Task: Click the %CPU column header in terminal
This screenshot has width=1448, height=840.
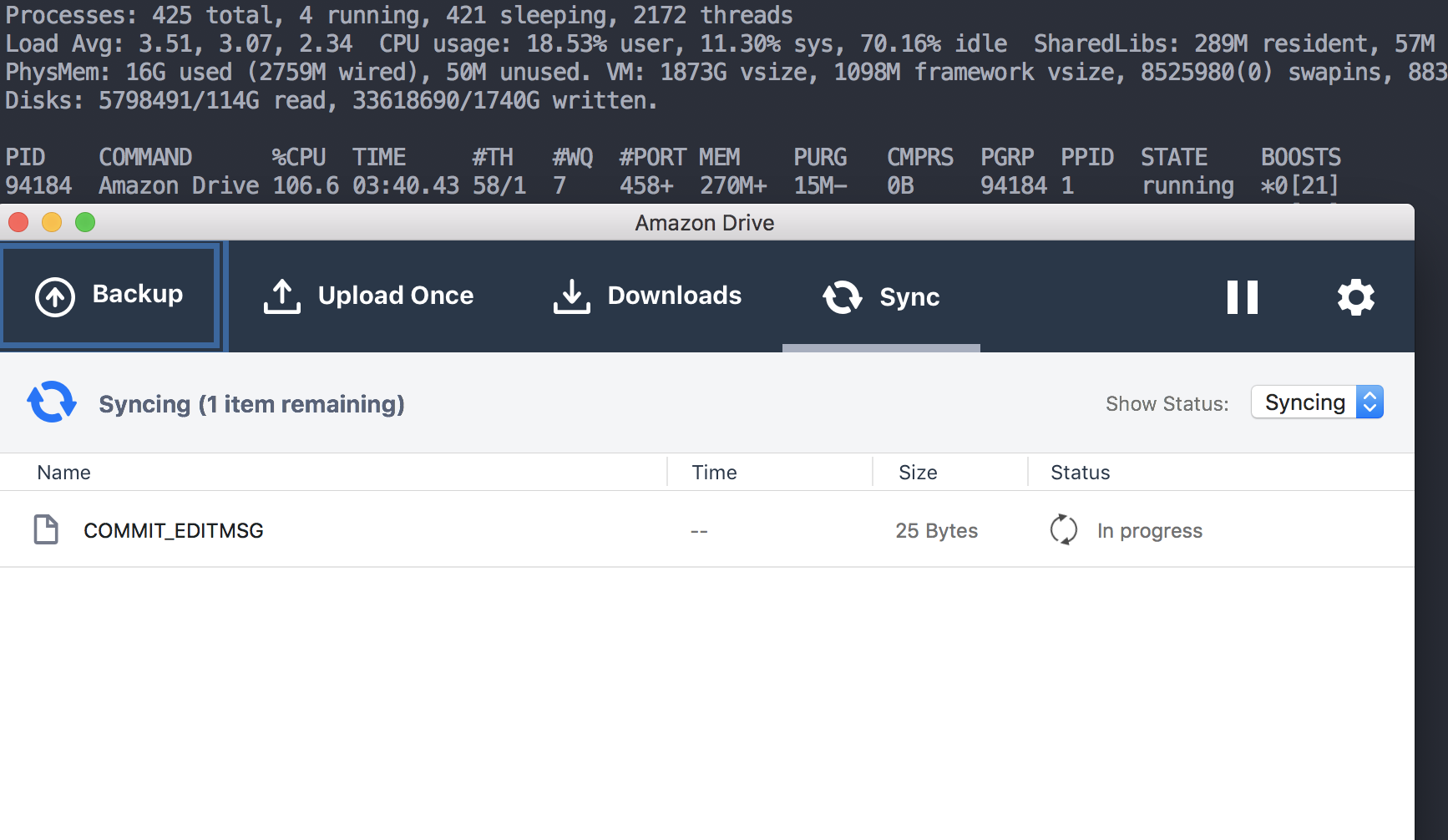Action: click(298, 157)
